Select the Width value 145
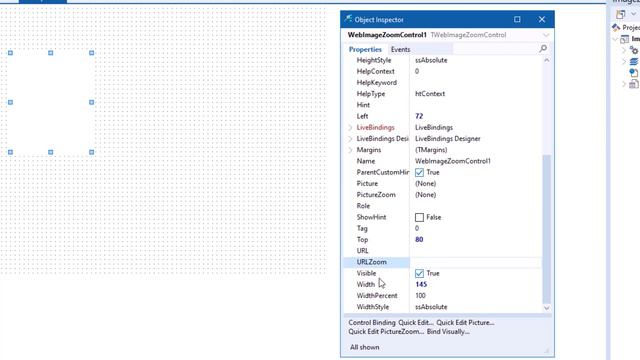The height and width of the screenshot is (360, 640). point(421,284)
